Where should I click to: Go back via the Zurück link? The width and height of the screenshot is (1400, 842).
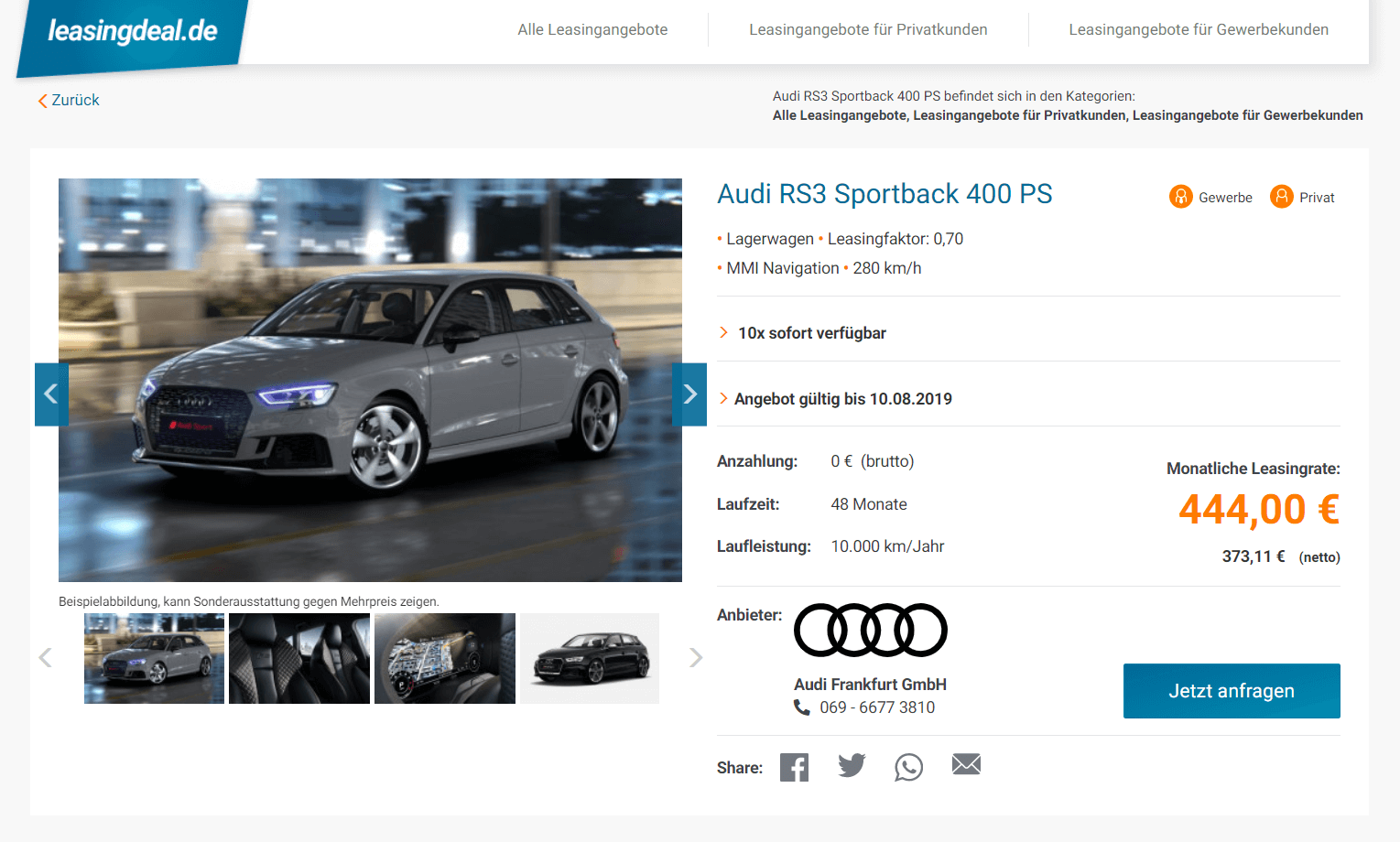pyautogui.click(x=69, y=100)
